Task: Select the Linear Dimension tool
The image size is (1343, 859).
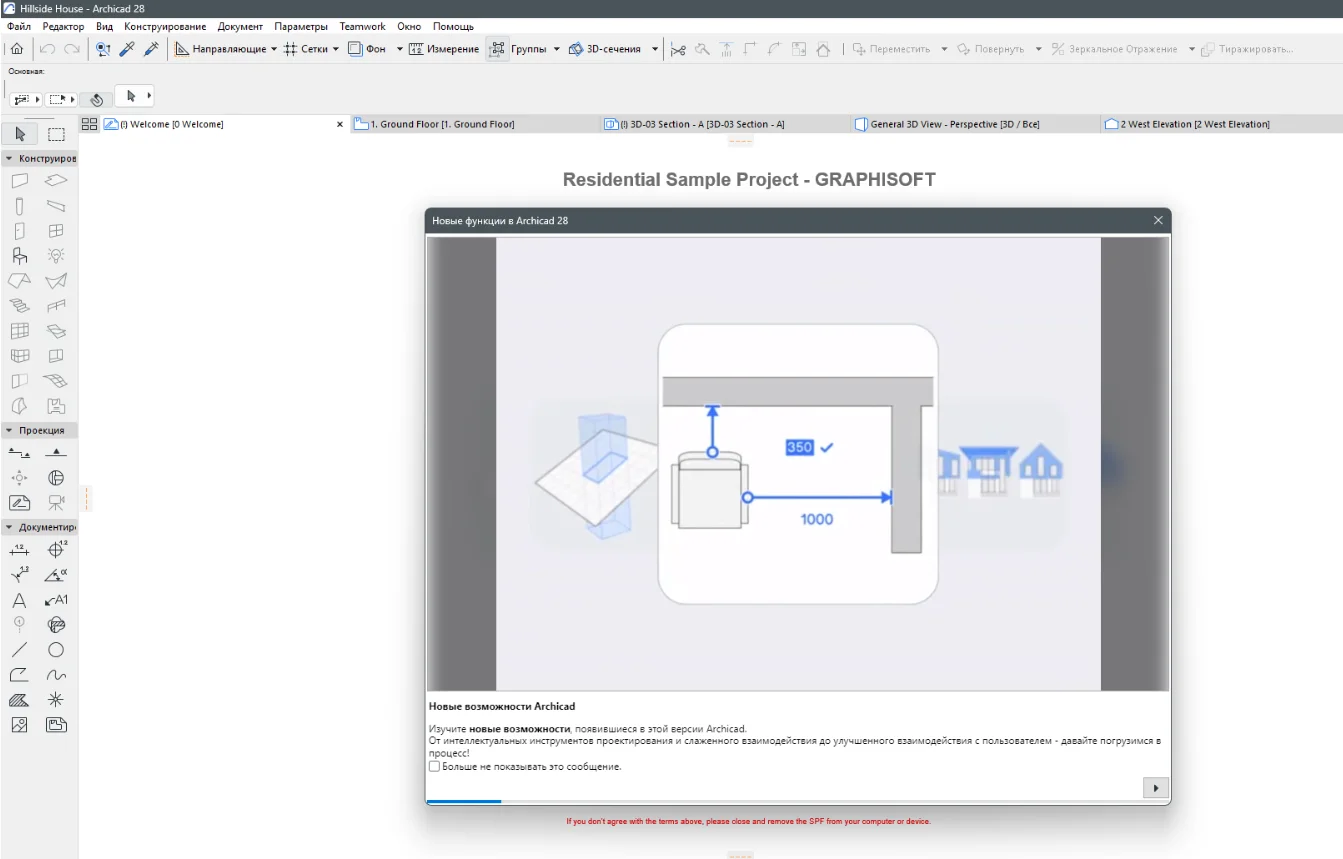Action: (19, 550)
